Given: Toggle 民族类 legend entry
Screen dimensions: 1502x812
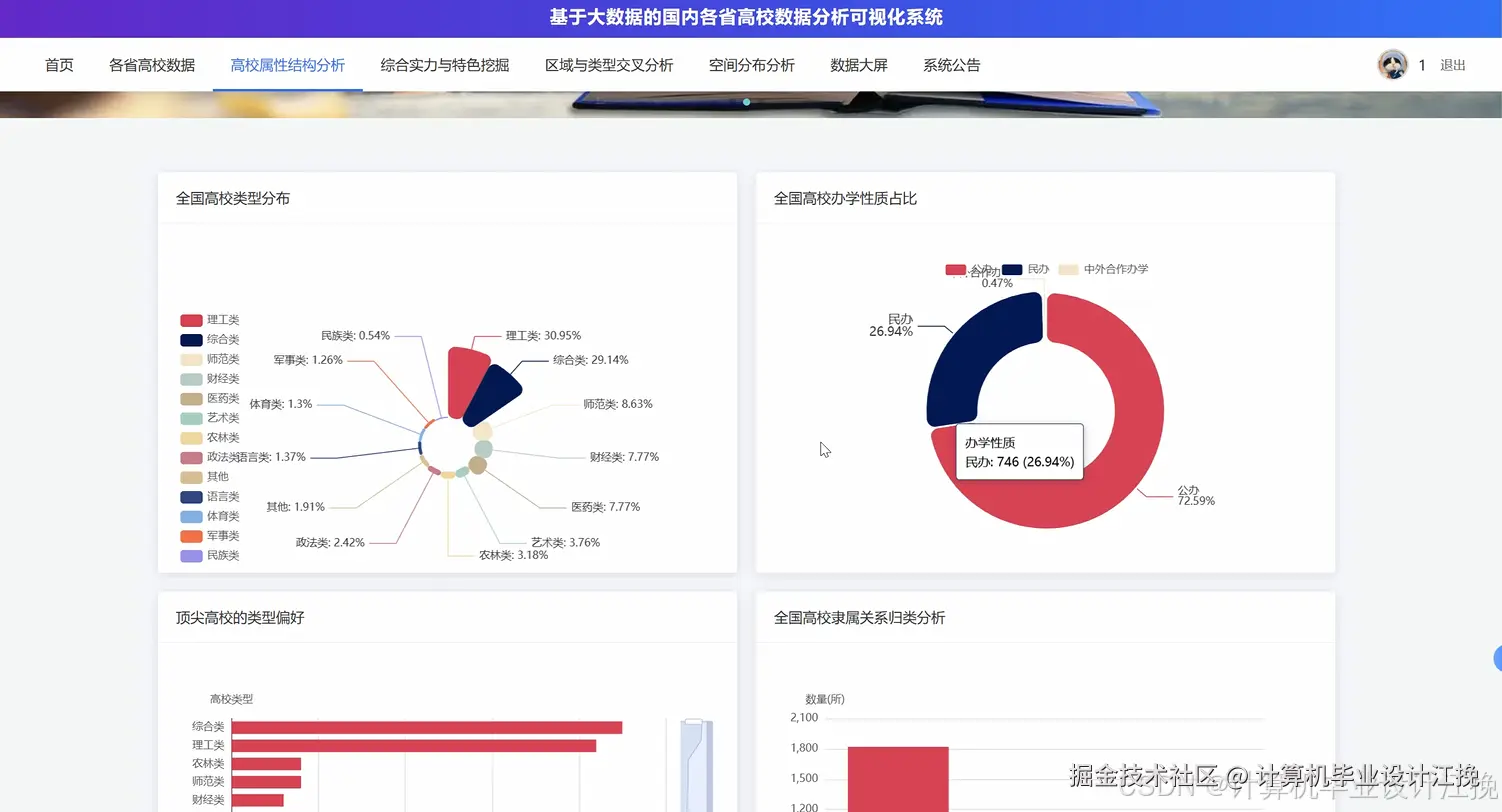Looking at the screenshot, I should 210,556.
